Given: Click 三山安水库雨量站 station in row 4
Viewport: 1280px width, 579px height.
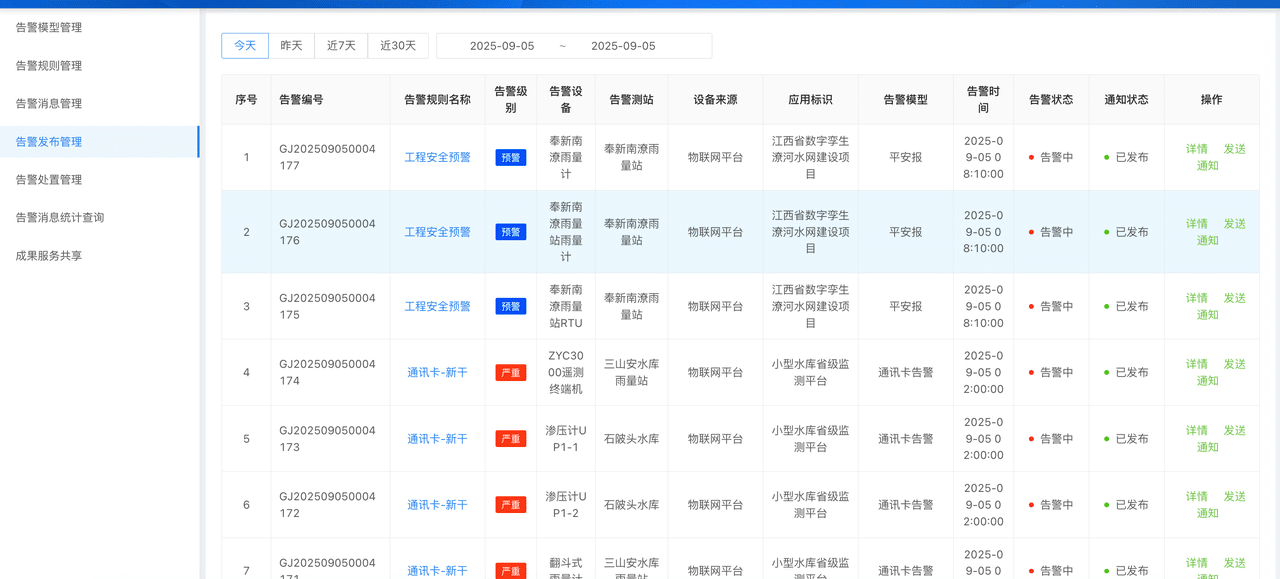Looking at the screenshot, I should pos(631,372).
